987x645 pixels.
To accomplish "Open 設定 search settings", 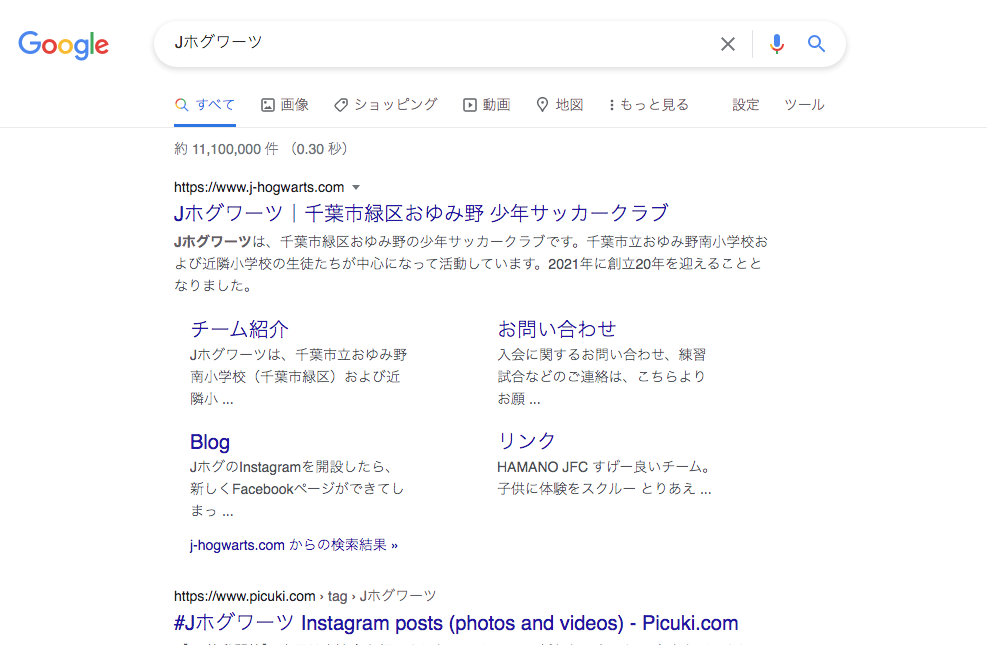I will pyautogui.click(x=746, y=104).
